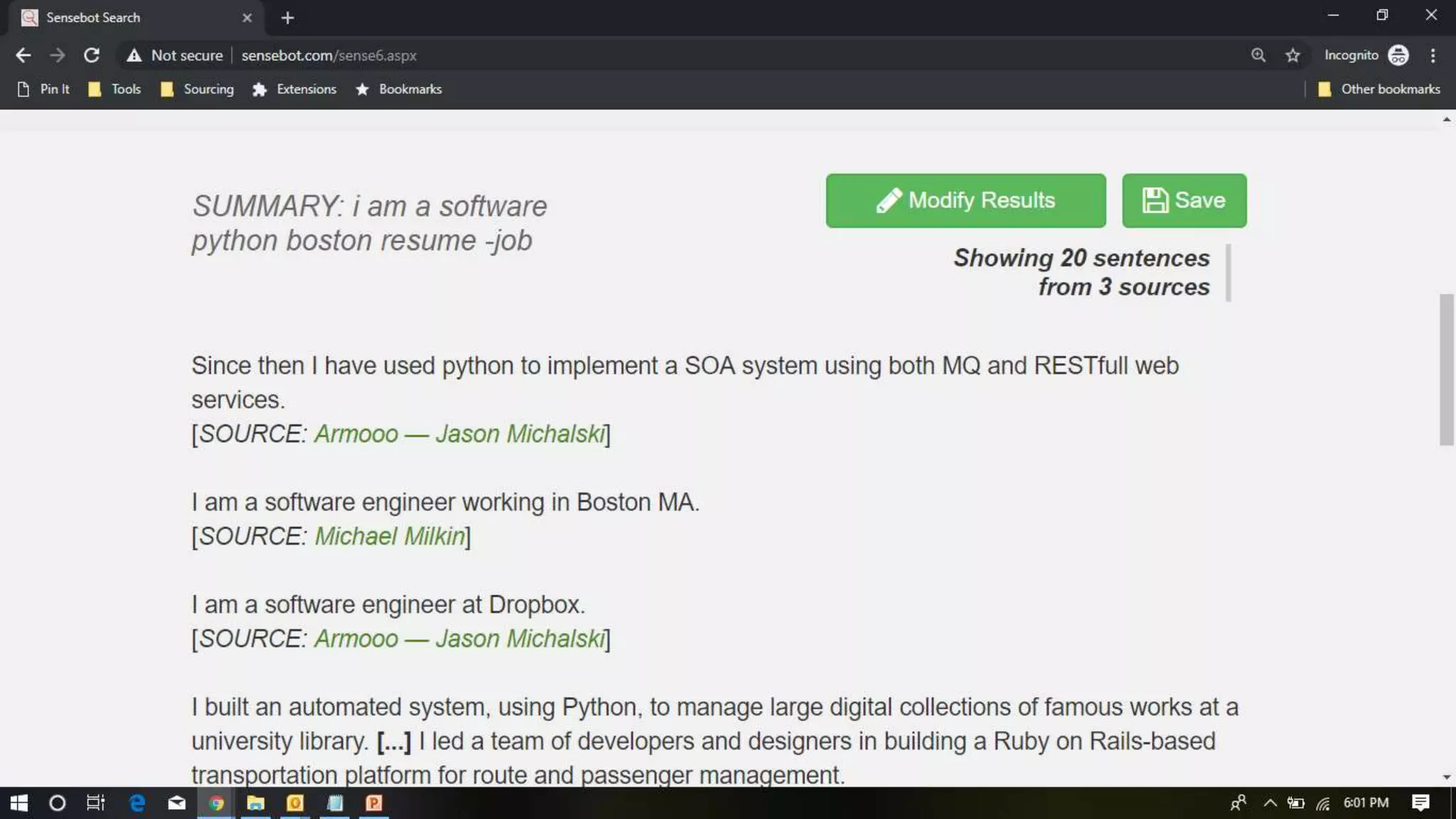Screen dimensions: 1456x819
Task: Click the page vertical scrollbar thumb
Action: coord(1446,370)
